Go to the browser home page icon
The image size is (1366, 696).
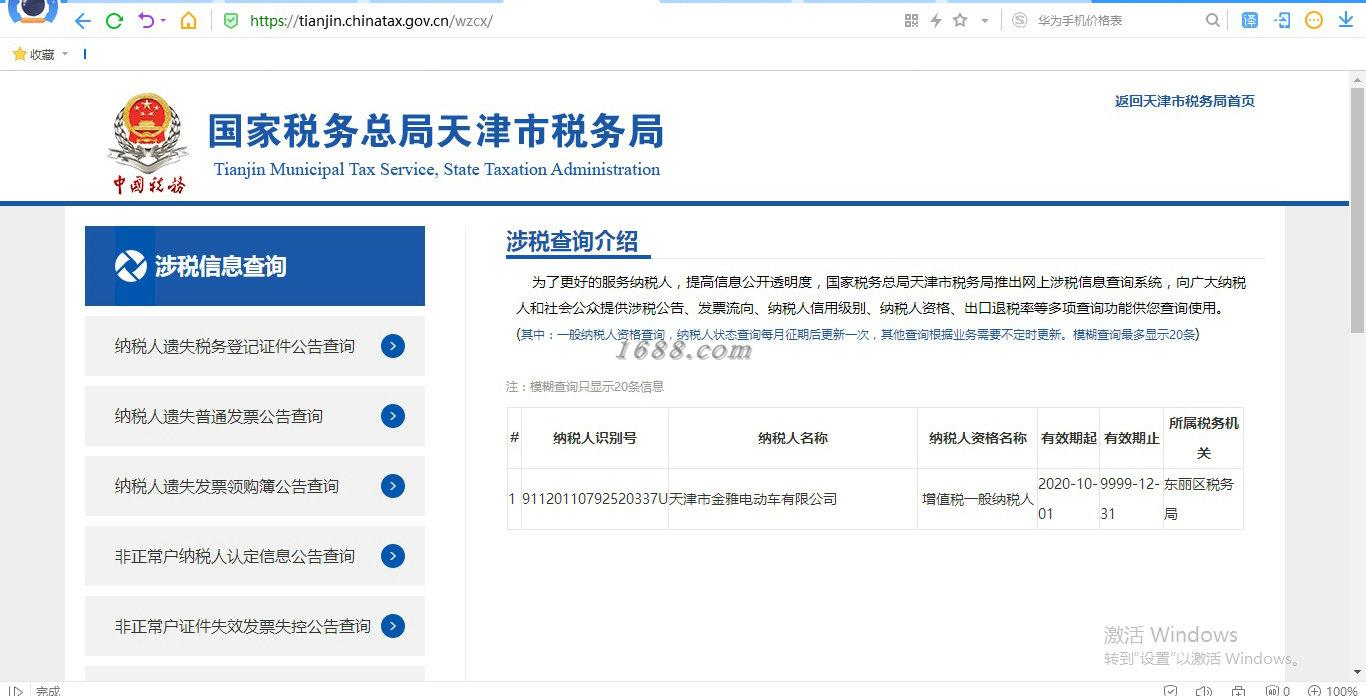[188, 20]
